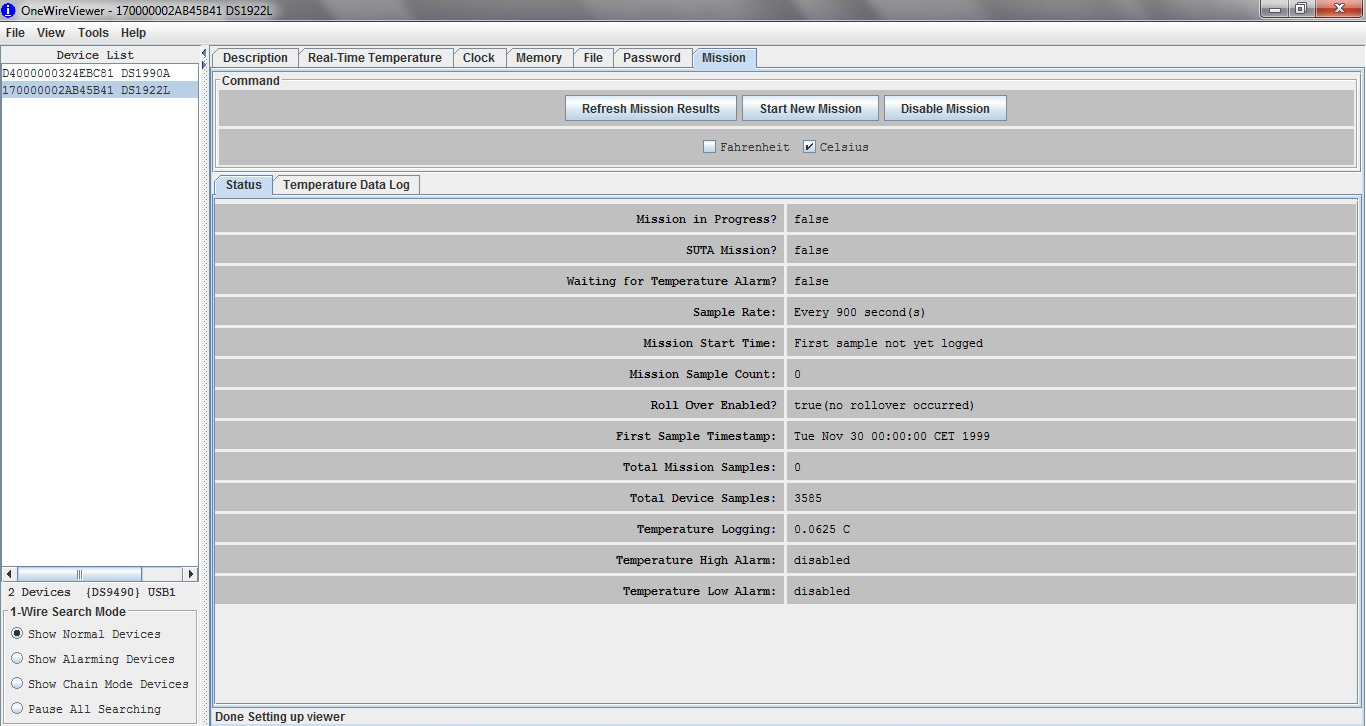
Task: Open the File menu
Action: pos(15,33)
